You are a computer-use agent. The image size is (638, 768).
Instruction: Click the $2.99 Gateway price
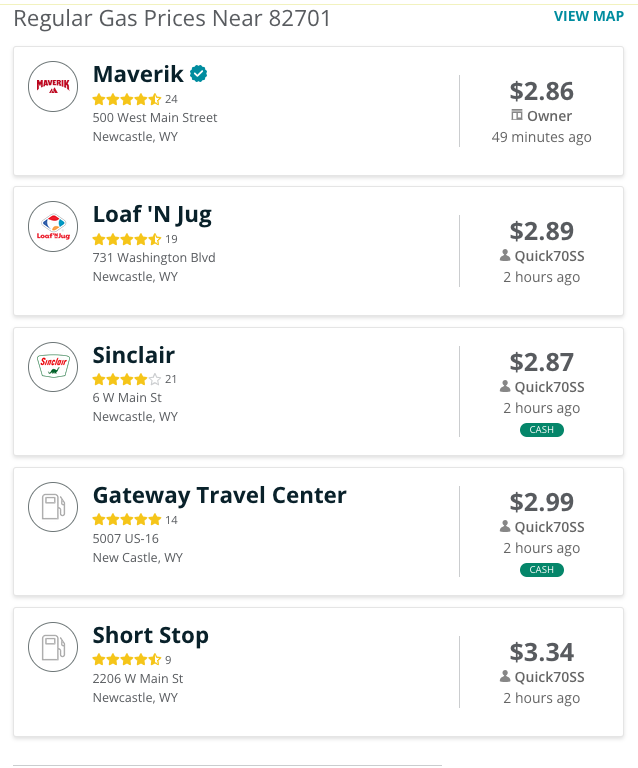[542, 502]
